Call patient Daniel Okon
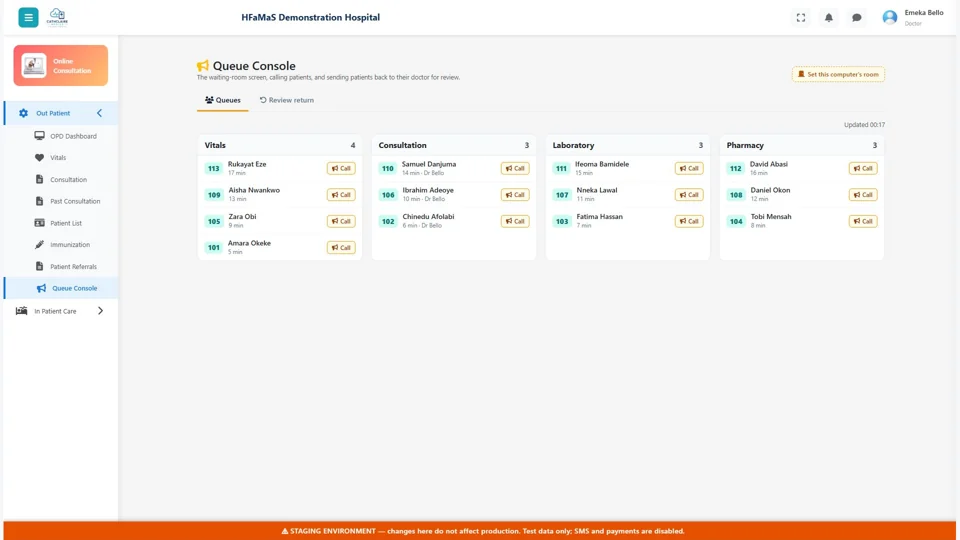The width and height of the screenshot is (960, 540). point(863,195)
